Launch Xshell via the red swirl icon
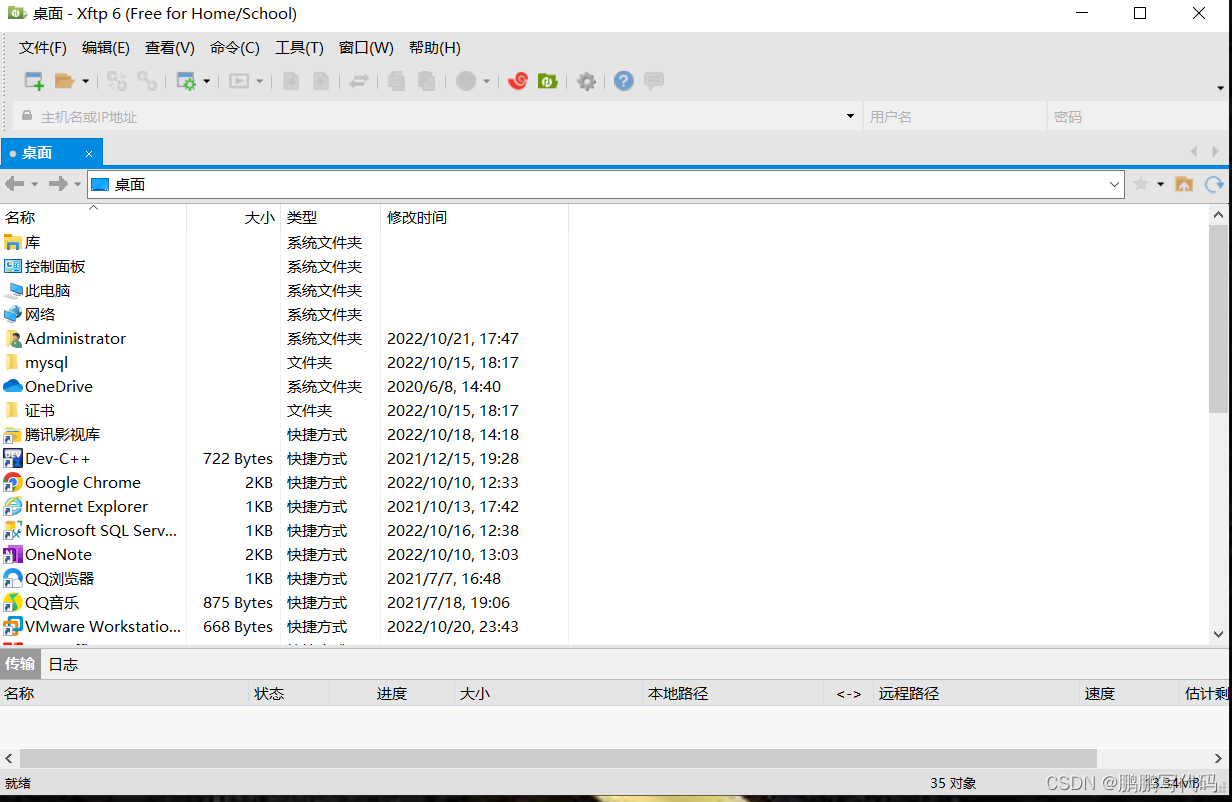The image size is (1232, 802). coord(518,81)
